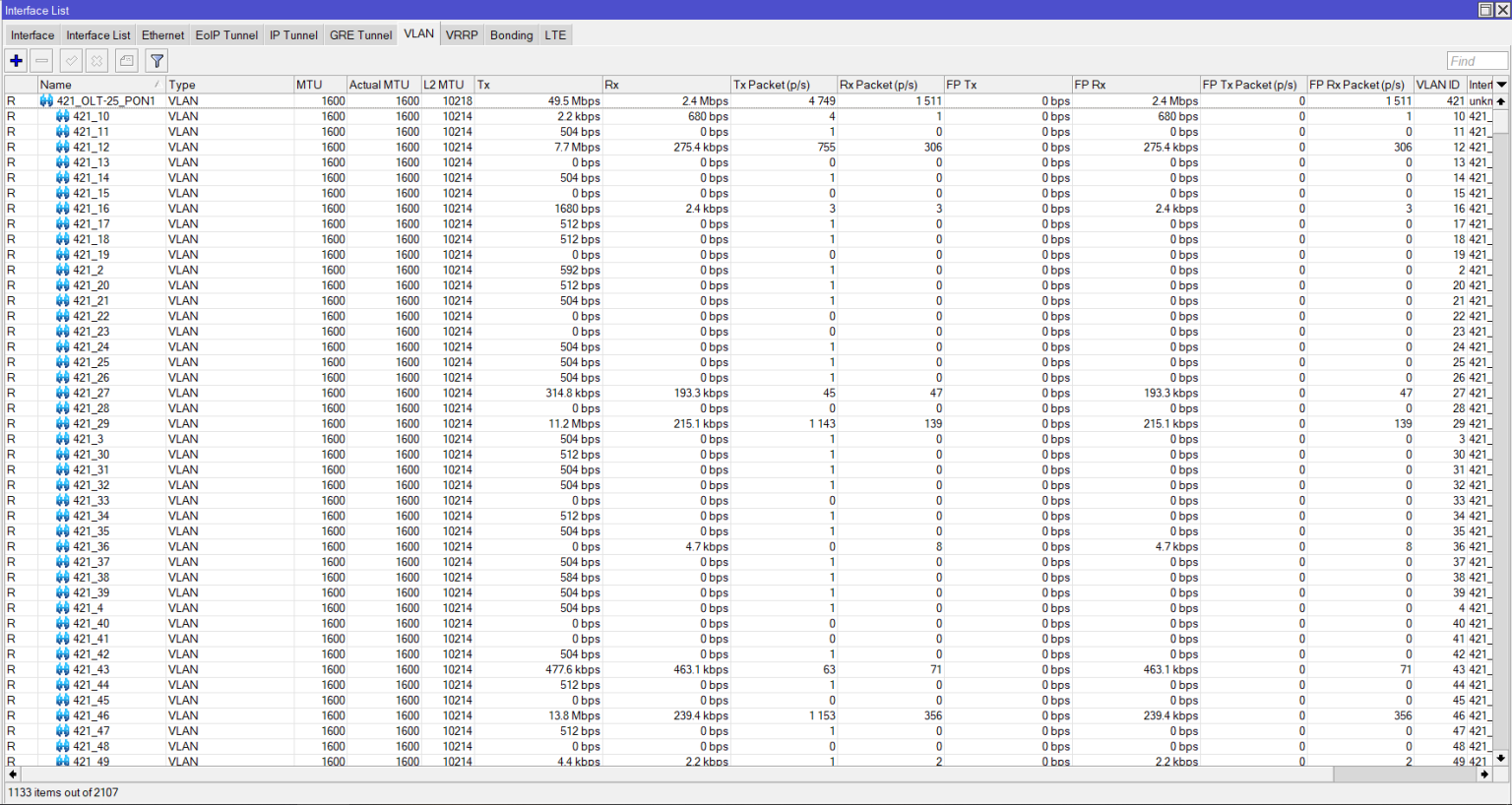The width and height of the screenshot is (1512, 805).
Task: Switch to the Bonding tab
Action: point(511,34)
